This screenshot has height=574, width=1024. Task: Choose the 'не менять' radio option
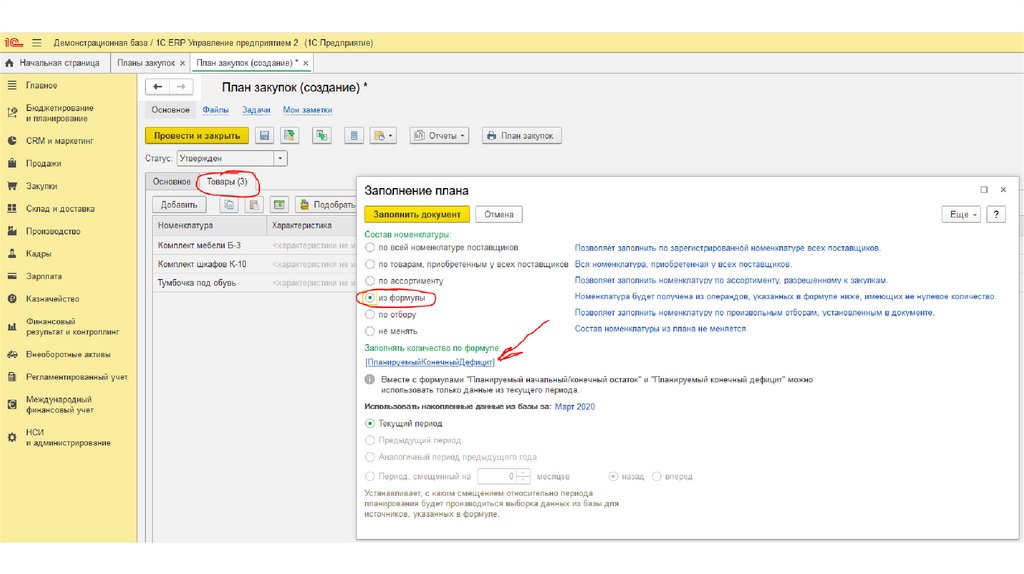[370, 330]
